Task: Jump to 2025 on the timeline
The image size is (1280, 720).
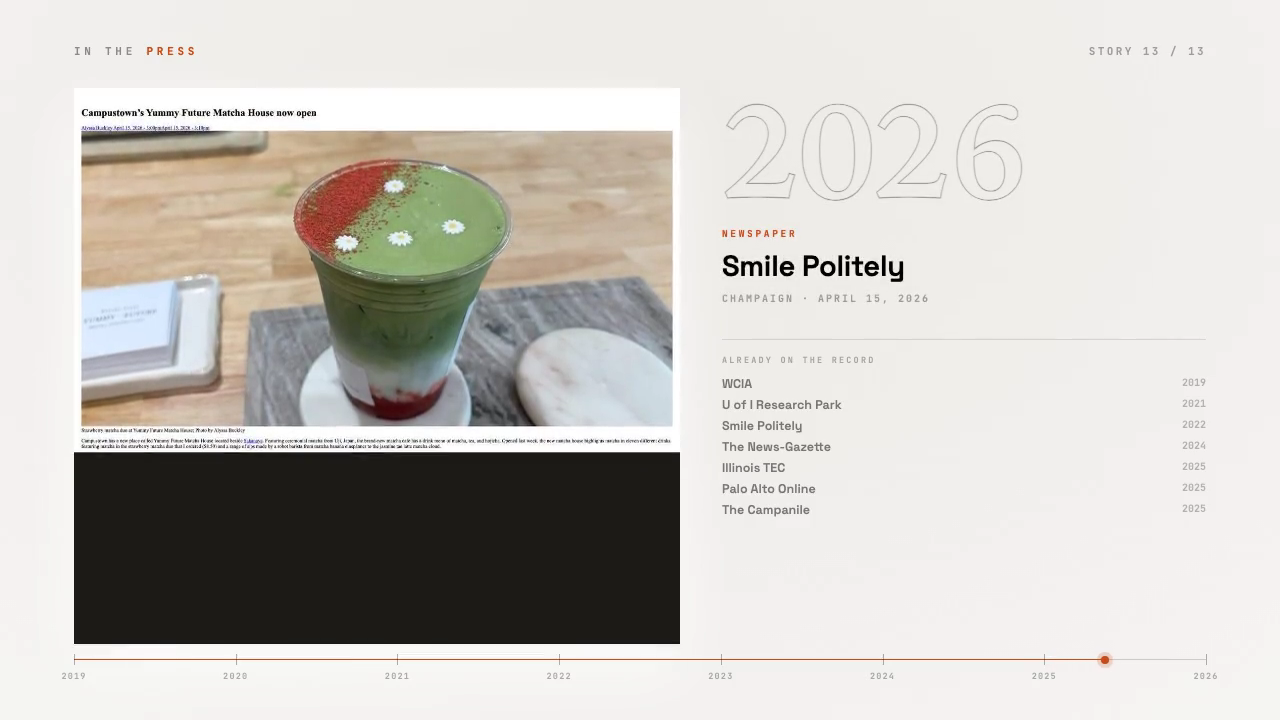Action: (1044, 676)
